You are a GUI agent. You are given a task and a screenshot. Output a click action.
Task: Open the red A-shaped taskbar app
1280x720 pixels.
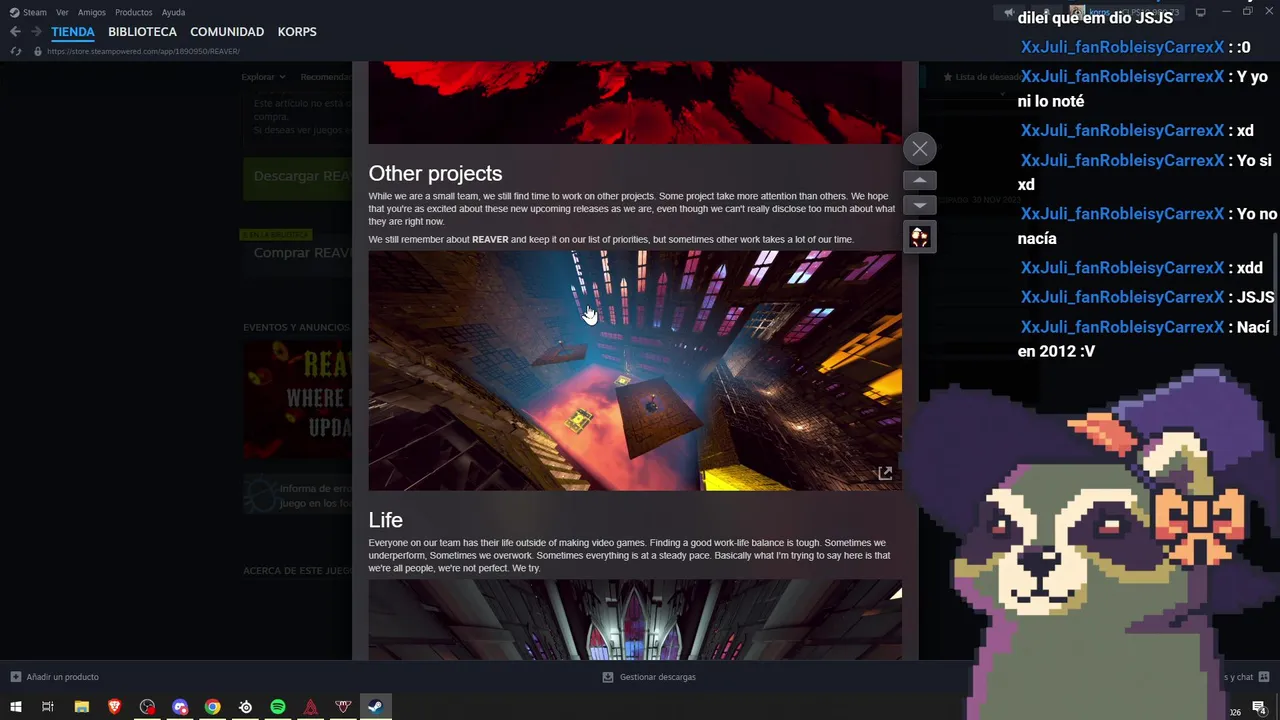point(311,707)
